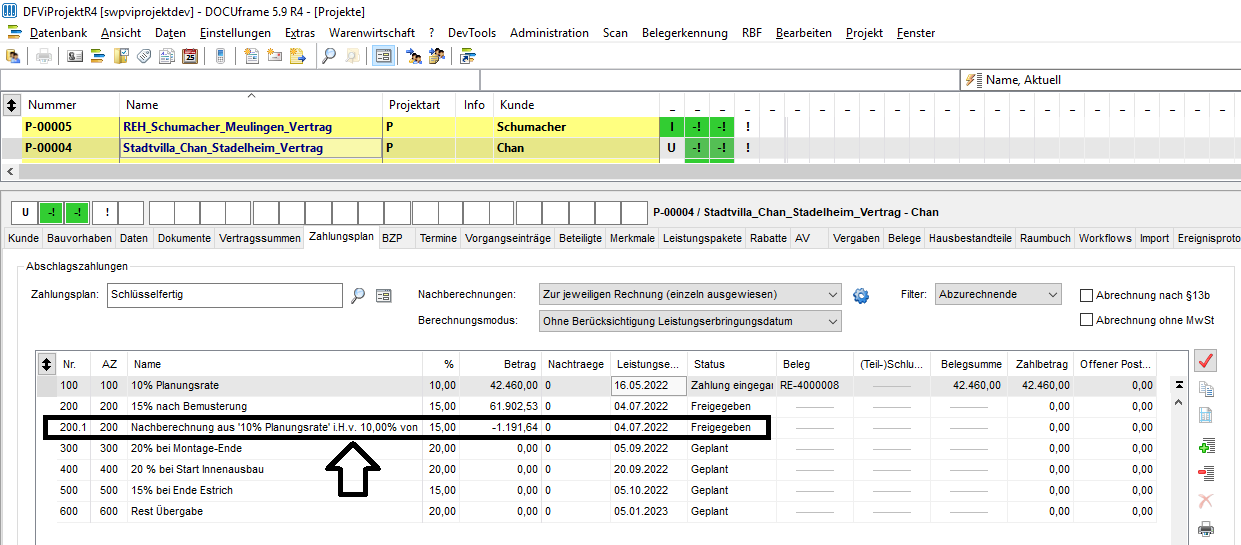Click the magnifier next to Zahlungsplan field
The height and width of the screenshot is (545, 1241).
[359, 295]
